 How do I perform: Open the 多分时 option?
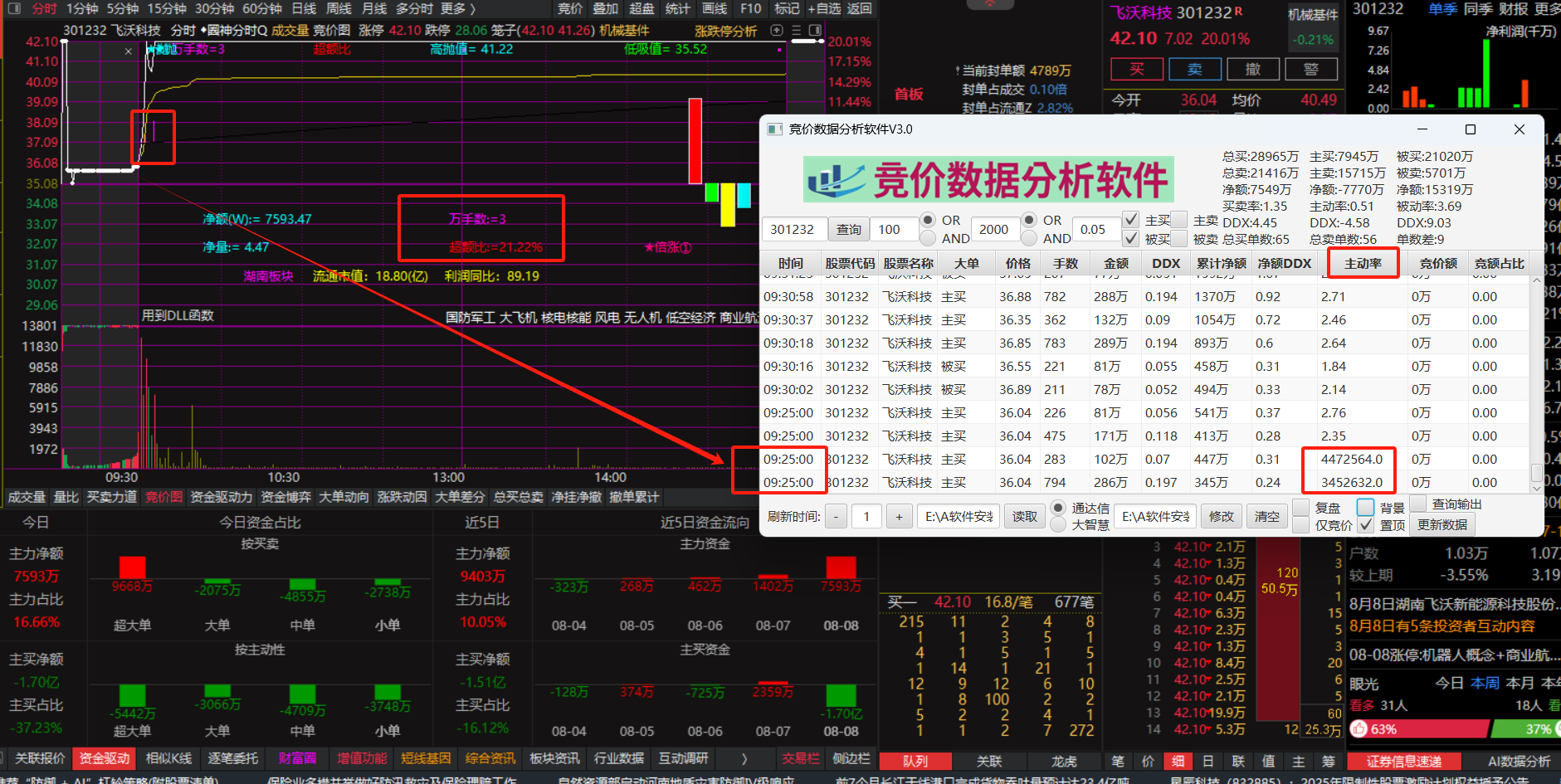[415, 8]
